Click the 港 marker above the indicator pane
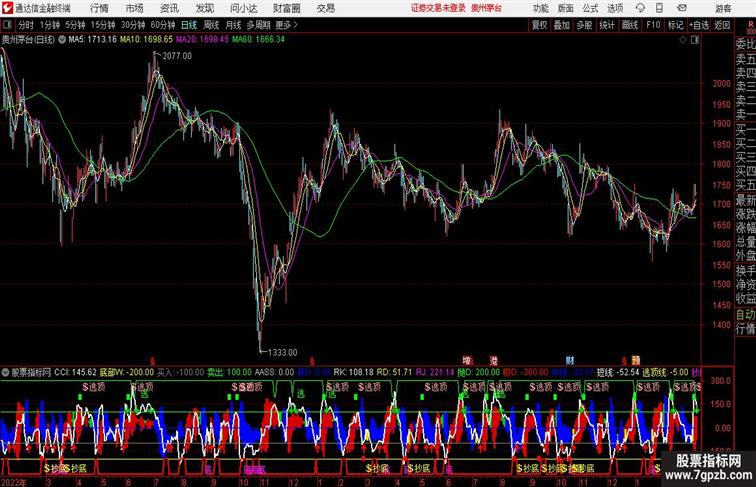Viewport: 756px width, 487px height. [x=494, y=360]
